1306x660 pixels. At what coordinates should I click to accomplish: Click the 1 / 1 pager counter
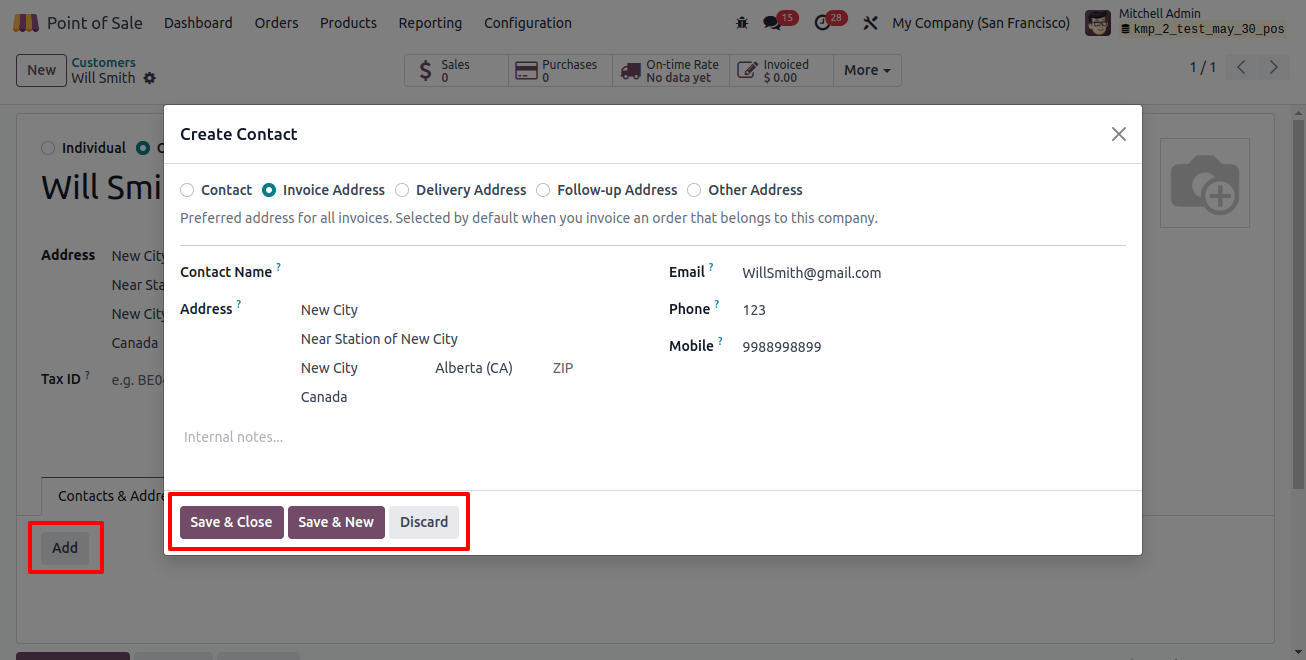click(x=1203, y=68)
